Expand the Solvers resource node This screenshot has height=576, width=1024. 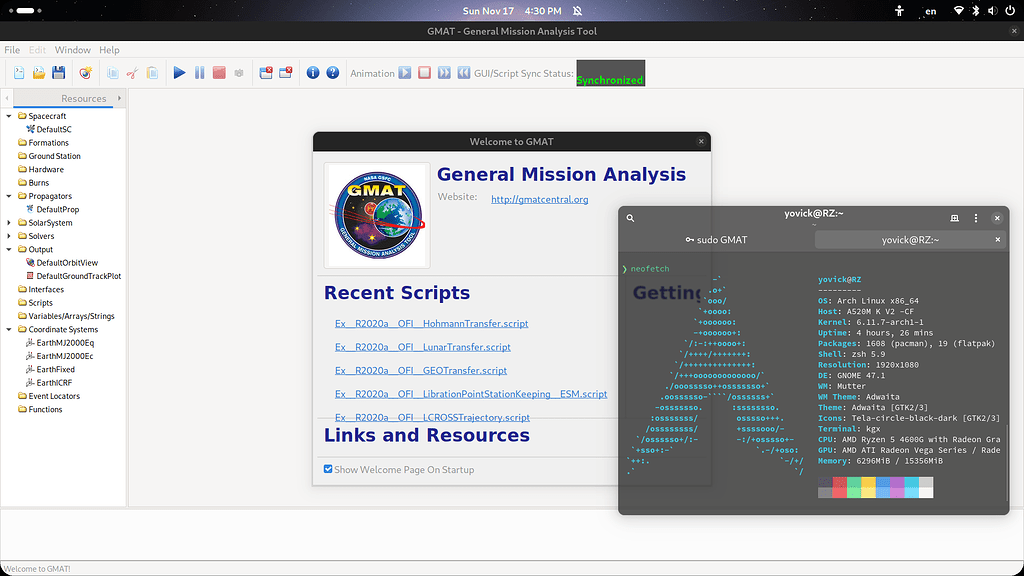tap(9, 236)
